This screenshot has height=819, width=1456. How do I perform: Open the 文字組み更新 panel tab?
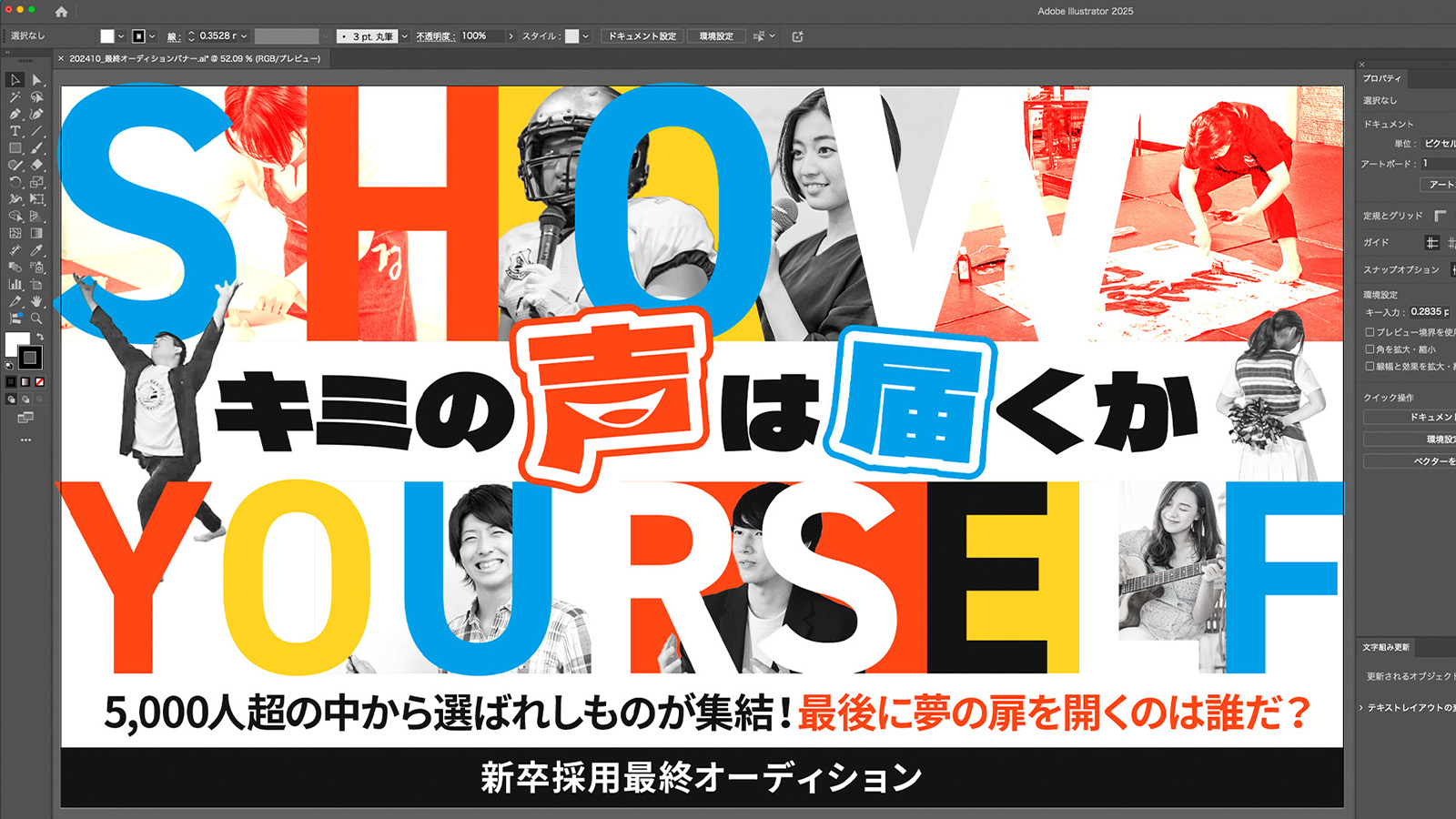tap(1386, 647)
